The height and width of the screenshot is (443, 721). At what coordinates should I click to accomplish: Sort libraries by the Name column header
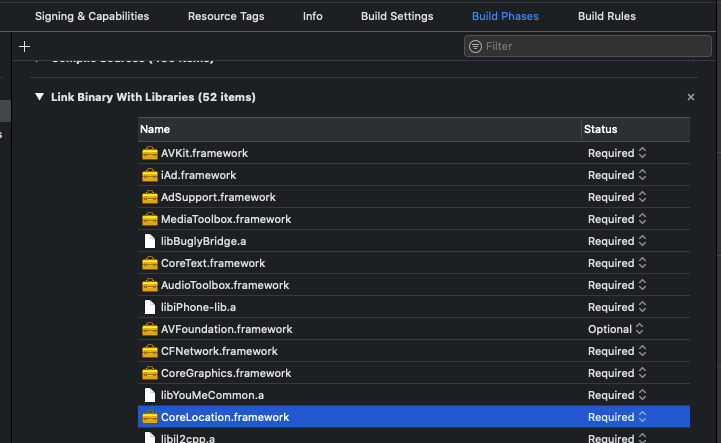tap(358, 129)
